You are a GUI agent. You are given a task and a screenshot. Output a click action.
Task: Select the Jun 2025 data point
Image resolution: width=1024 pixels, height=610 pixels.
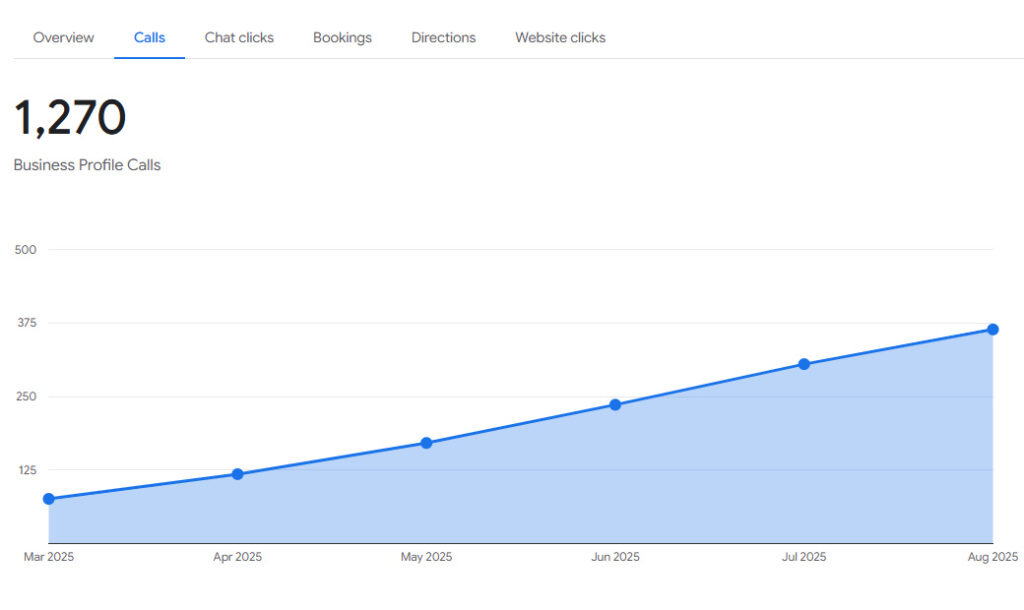click(x=615, y=405)
